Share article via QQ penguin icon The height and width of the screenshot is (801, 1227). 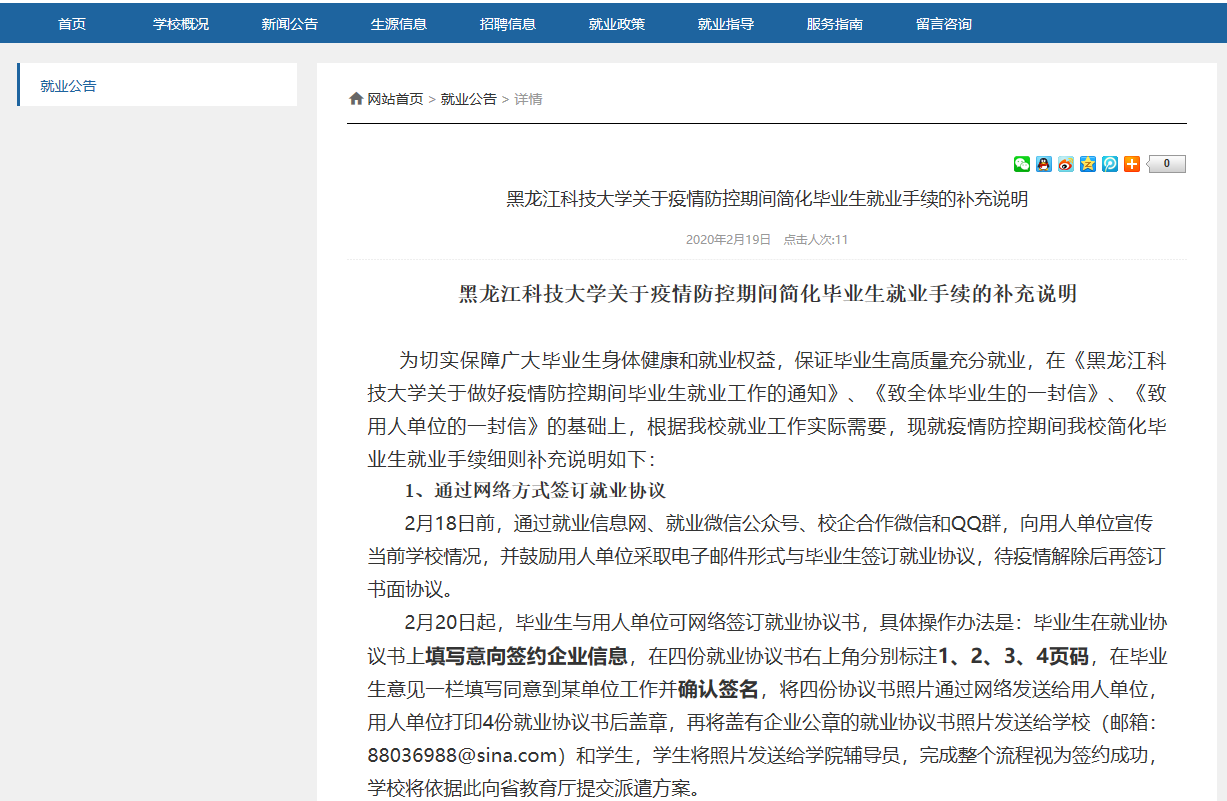[x=1043, y=164]
